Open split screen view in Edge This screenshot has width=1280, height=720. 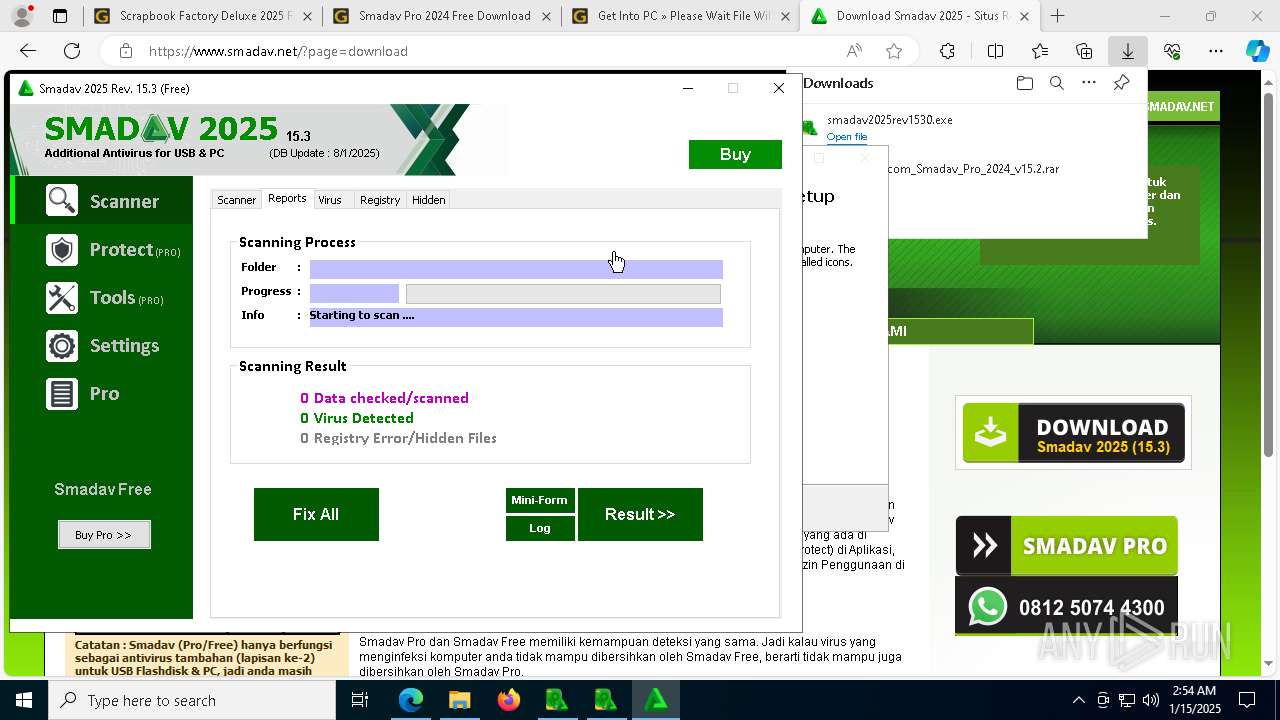[x=995, y=51]
